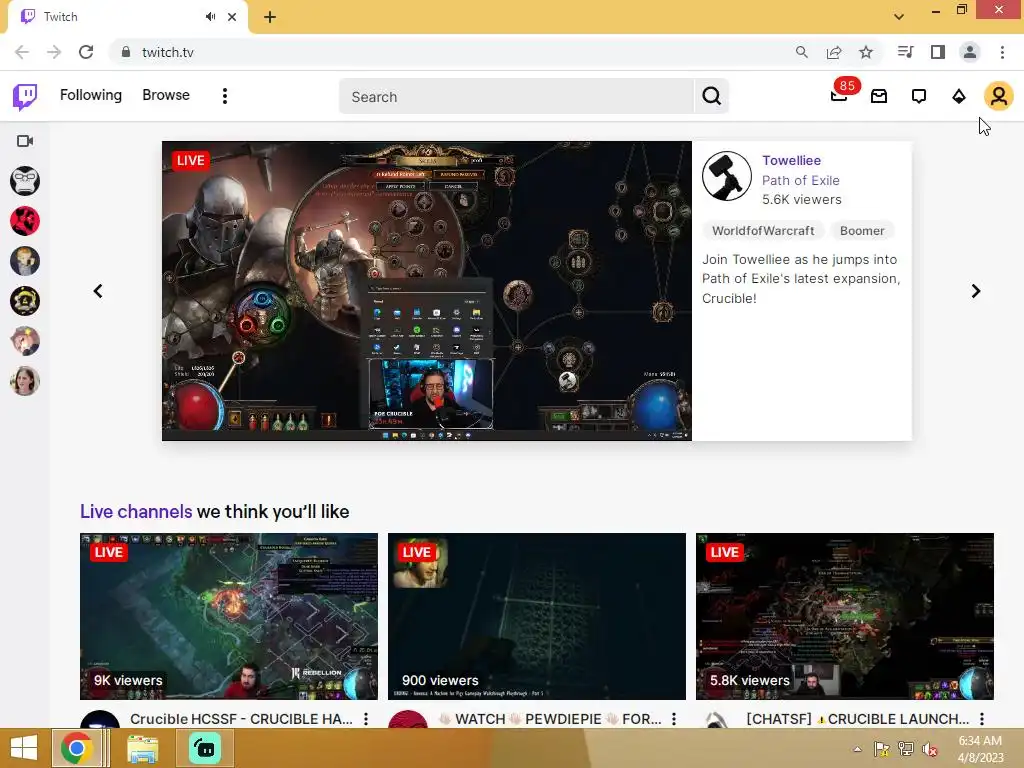
Task: Open the Crucible HCSSF stream title
Action: [241, 719]
